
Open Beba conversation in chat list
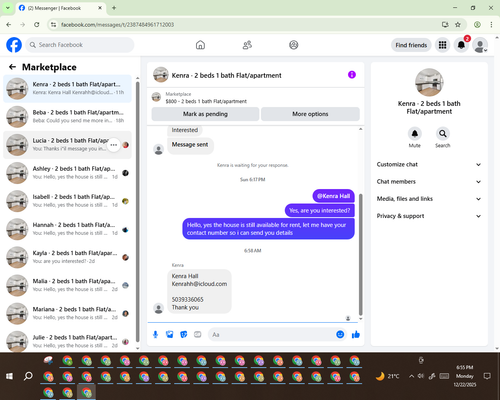tap(67, 117)
